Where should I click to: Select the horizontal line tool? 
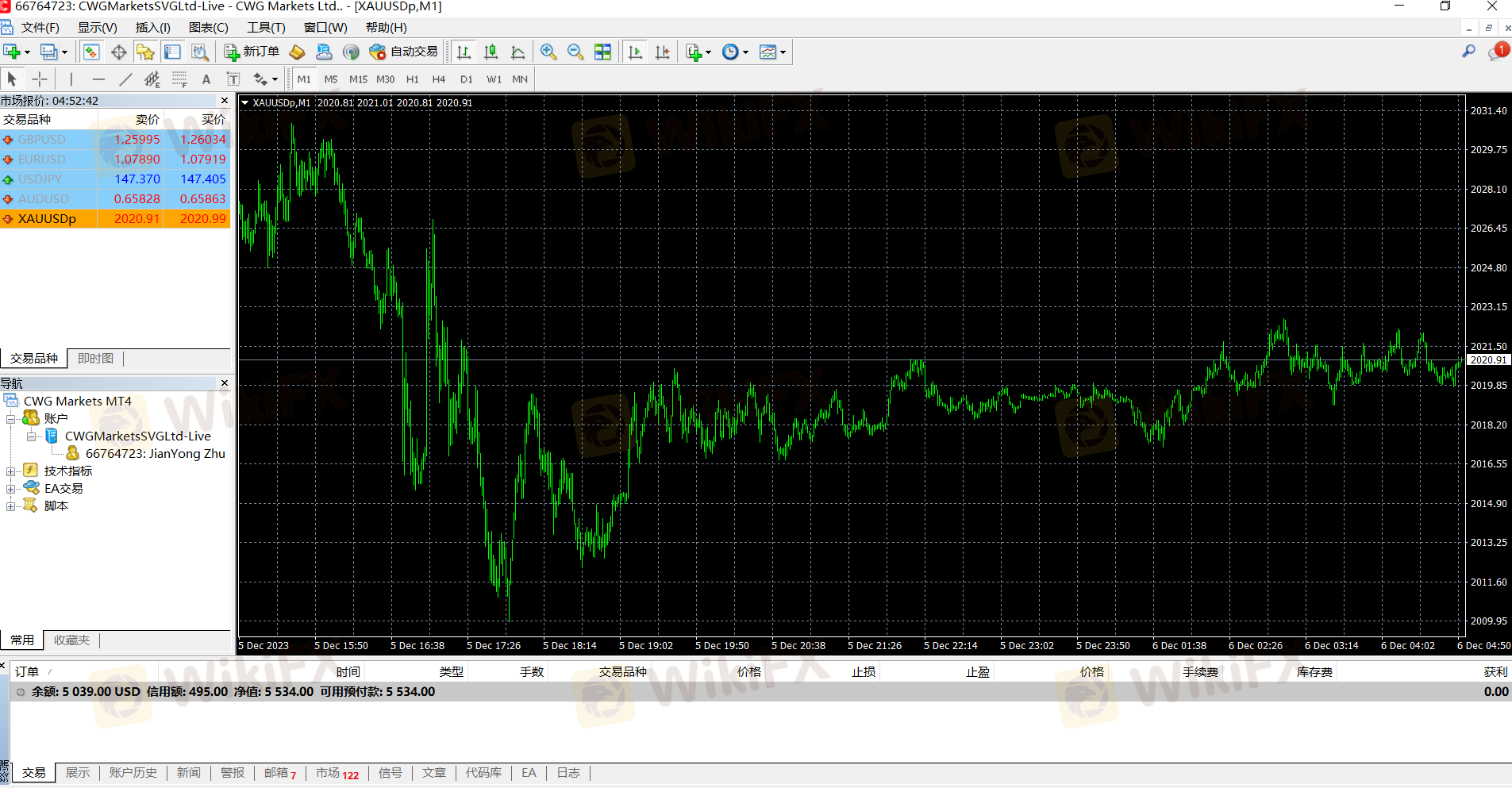pos(98,79)
